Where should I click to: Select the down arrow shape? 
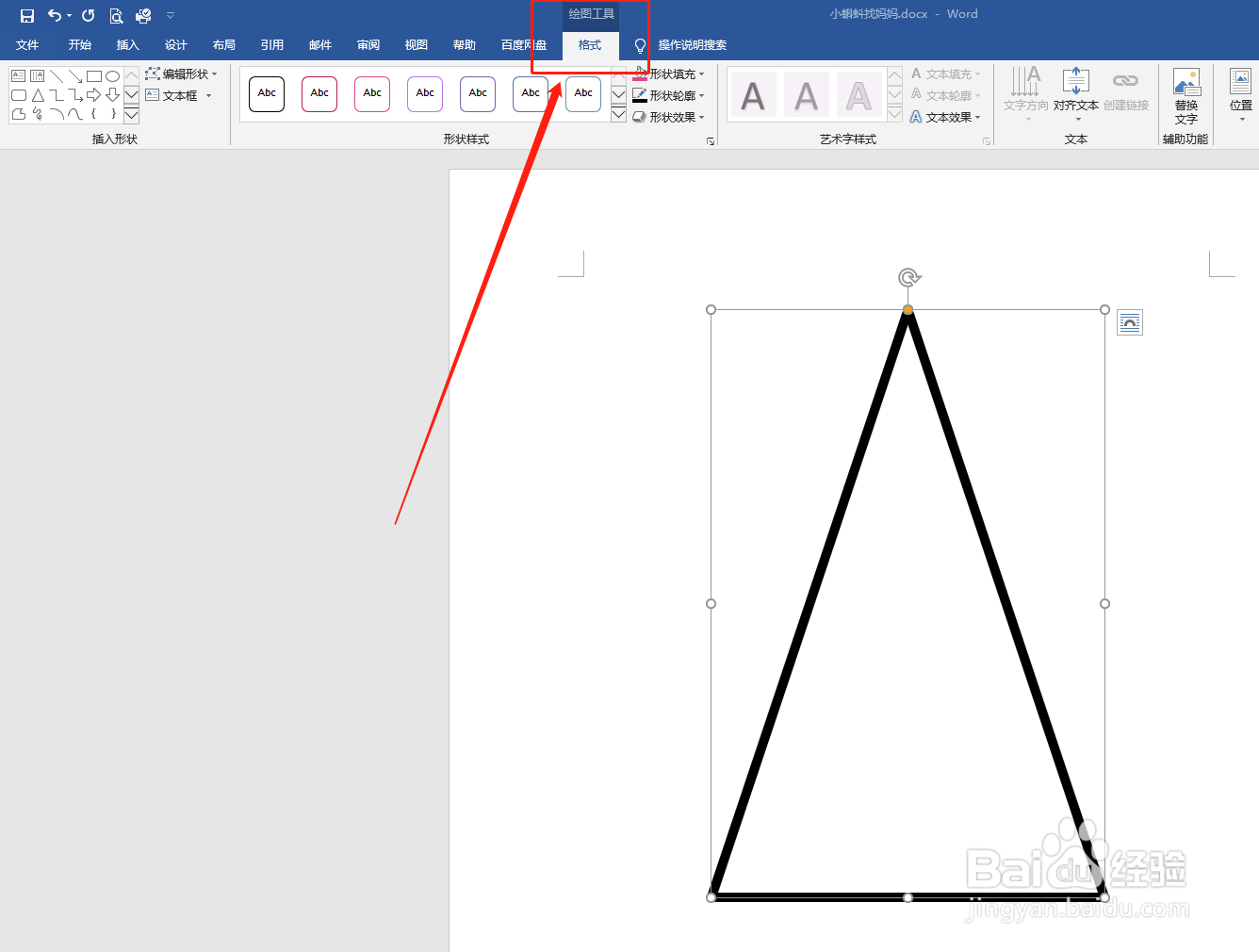point(113,95)
